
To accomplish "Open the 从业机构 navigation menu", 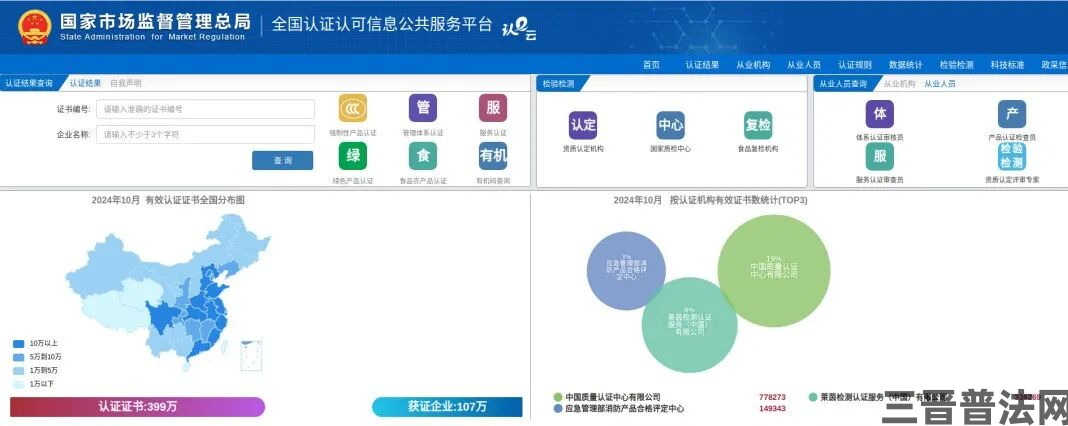I will [753, 65].
